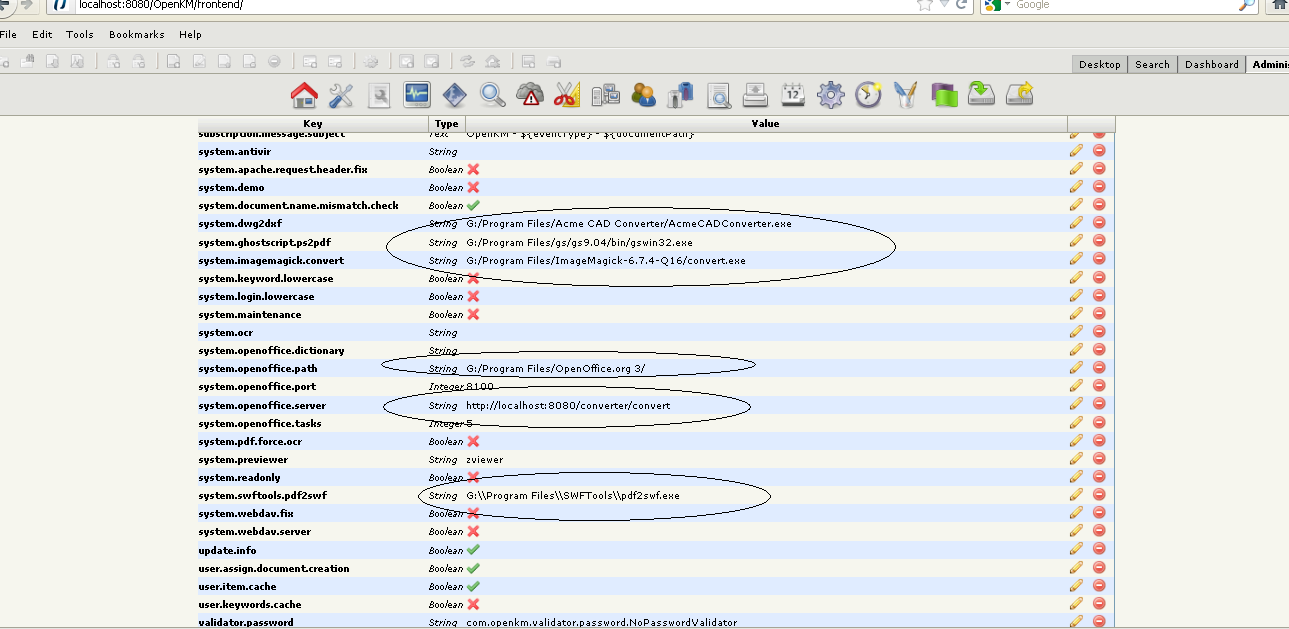Viewport: 1289px width, 629px height.
Task: Open the settings gear icon
Action: pos(829,95)
